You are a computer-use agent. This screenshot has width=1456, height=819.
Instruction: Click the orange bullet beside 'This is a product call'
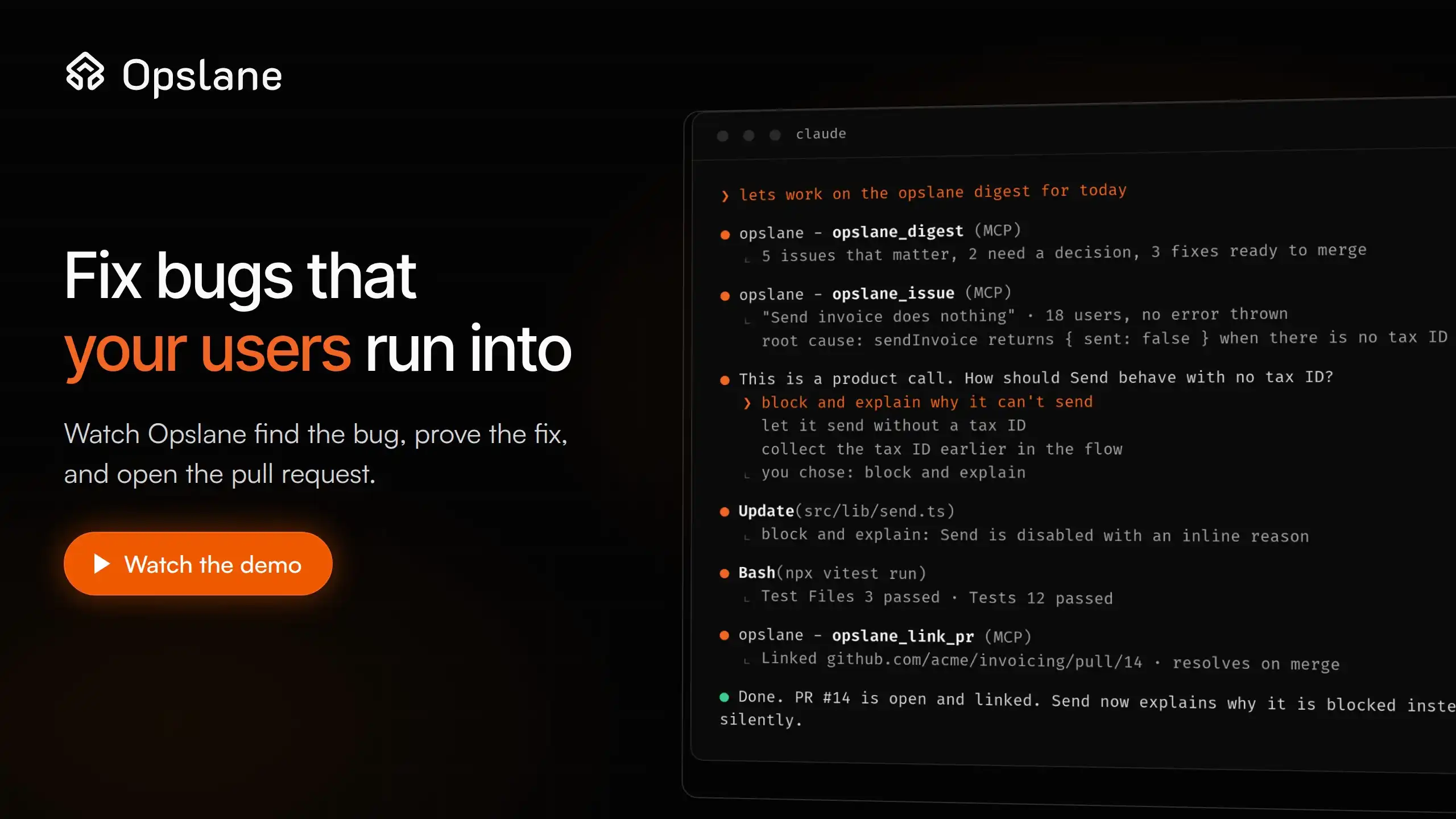[725, 380]
